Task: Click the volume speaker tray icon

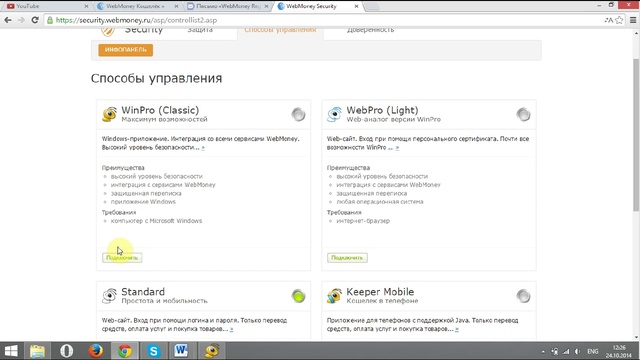Action: (577, 351)
